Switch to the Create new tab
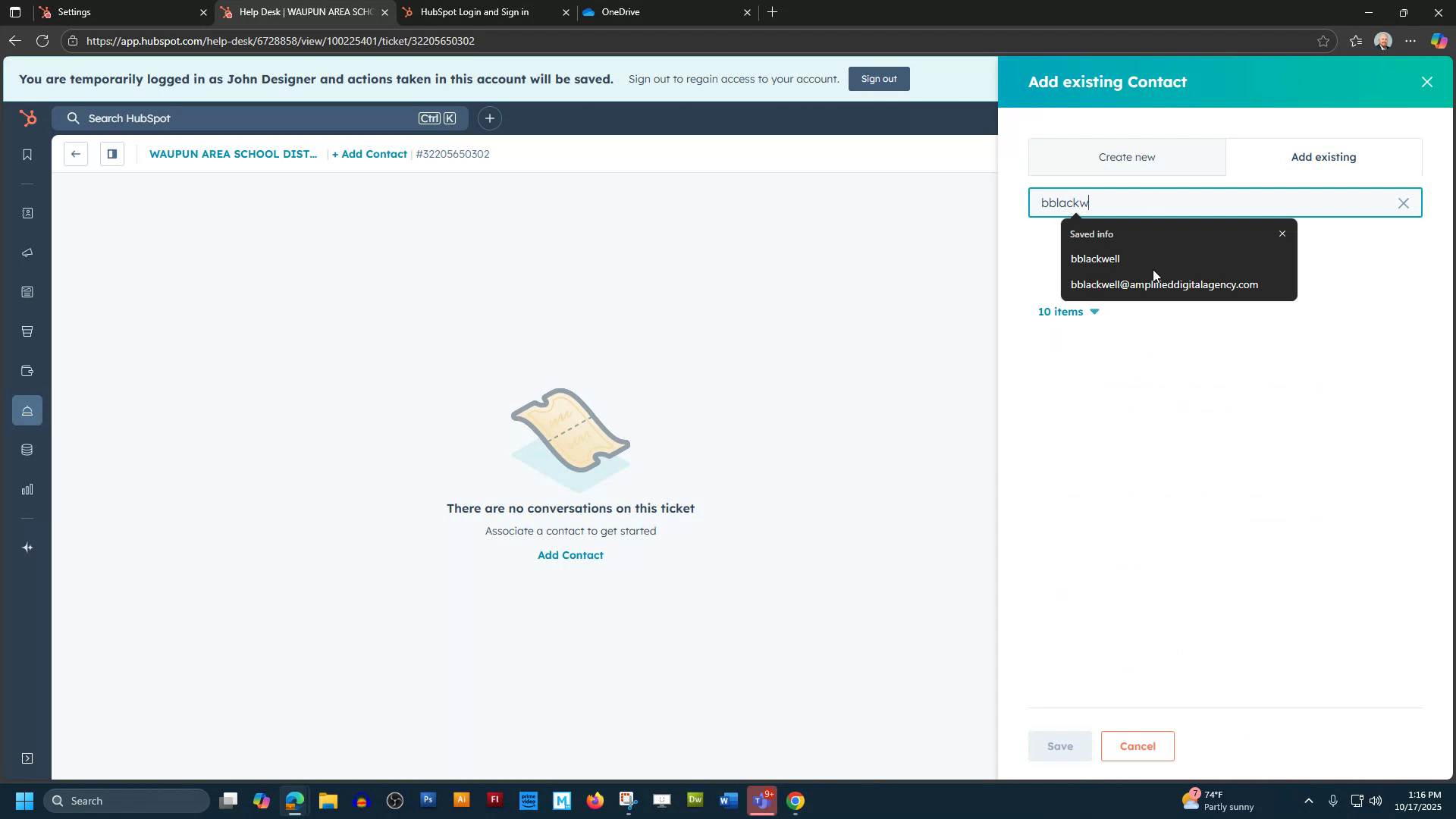Viewport: 1456px width, 819px height. [1126, 157]
